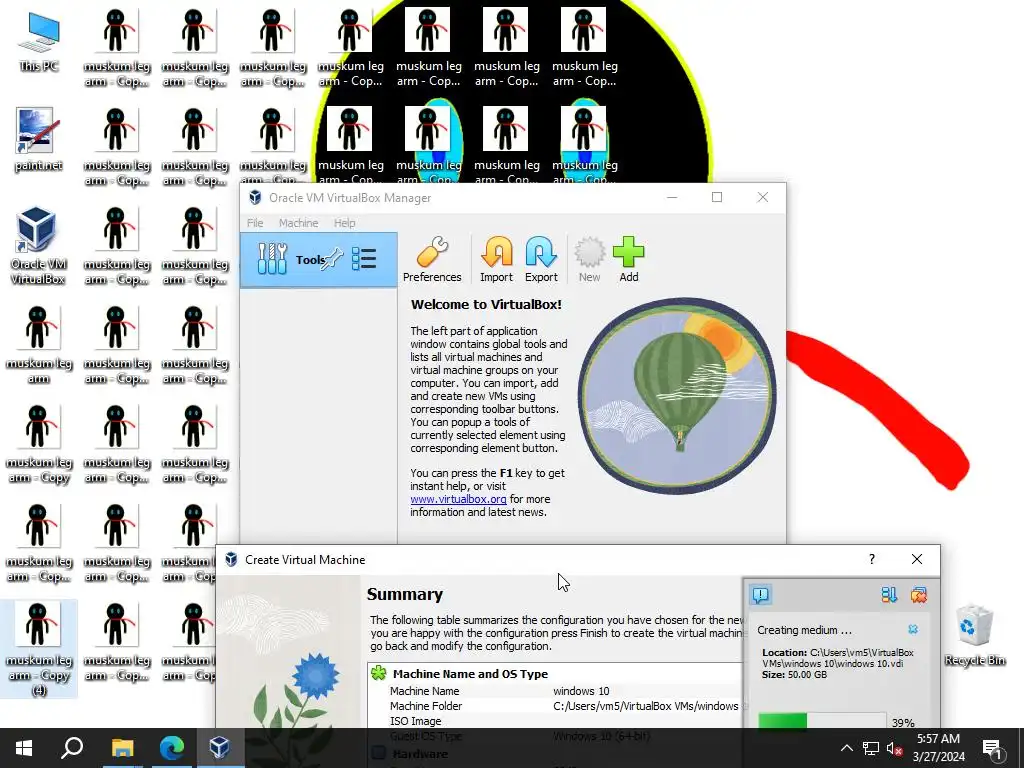Click the muted volume tray icon
This screenshot has height=768, width=1024.
pyautogui.click(x=895, y=748)
